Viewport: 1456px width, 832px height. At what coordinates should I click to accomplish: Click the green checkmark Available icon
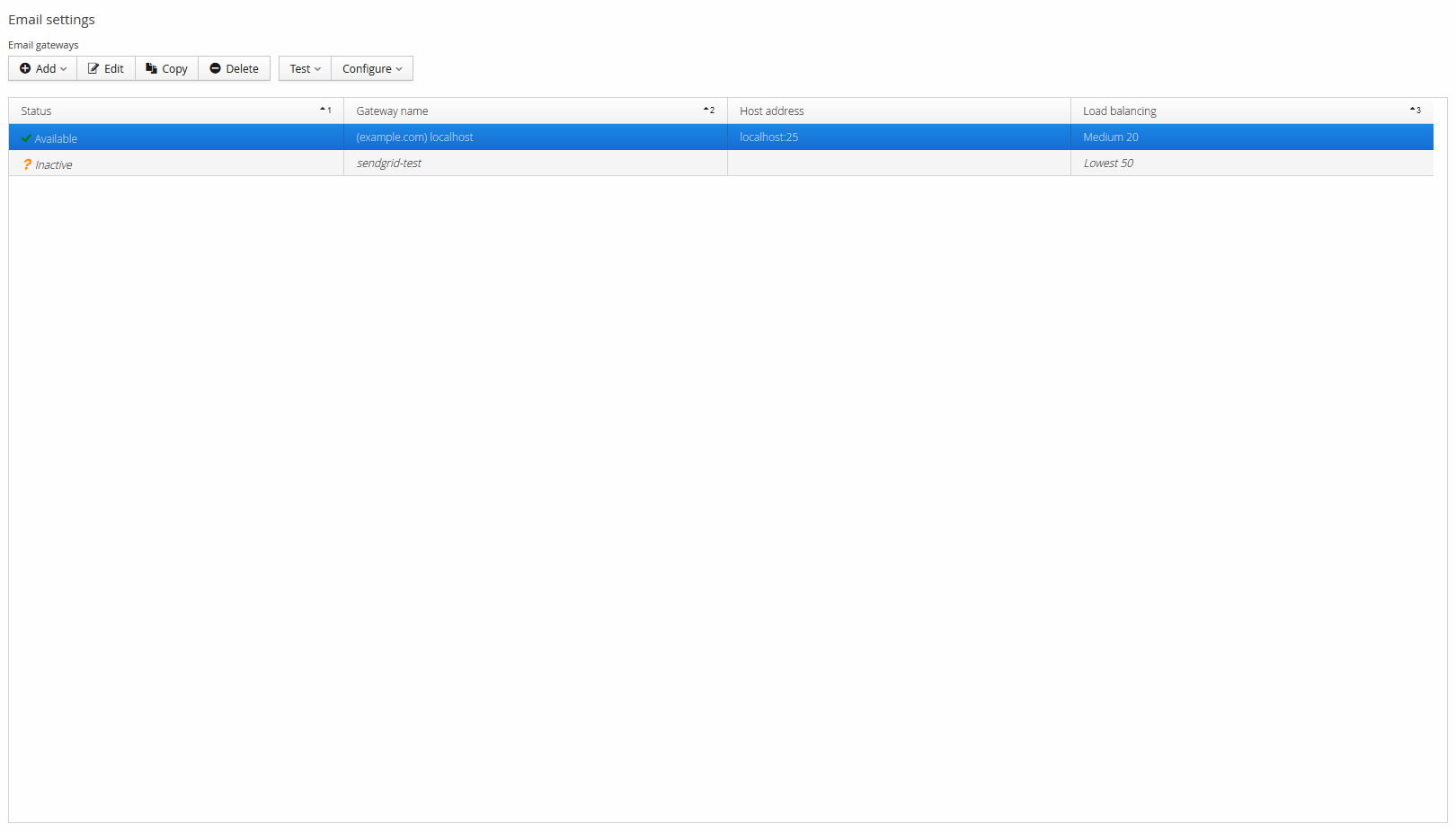26,138
